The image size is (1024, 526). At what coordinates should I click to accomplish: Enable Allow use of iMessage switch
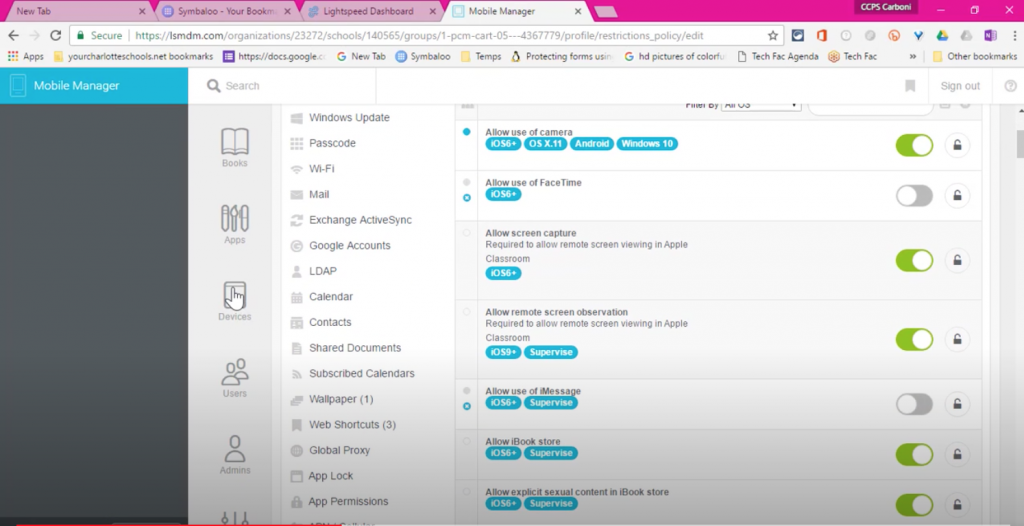pyautogui.click(x=914, y=404)
